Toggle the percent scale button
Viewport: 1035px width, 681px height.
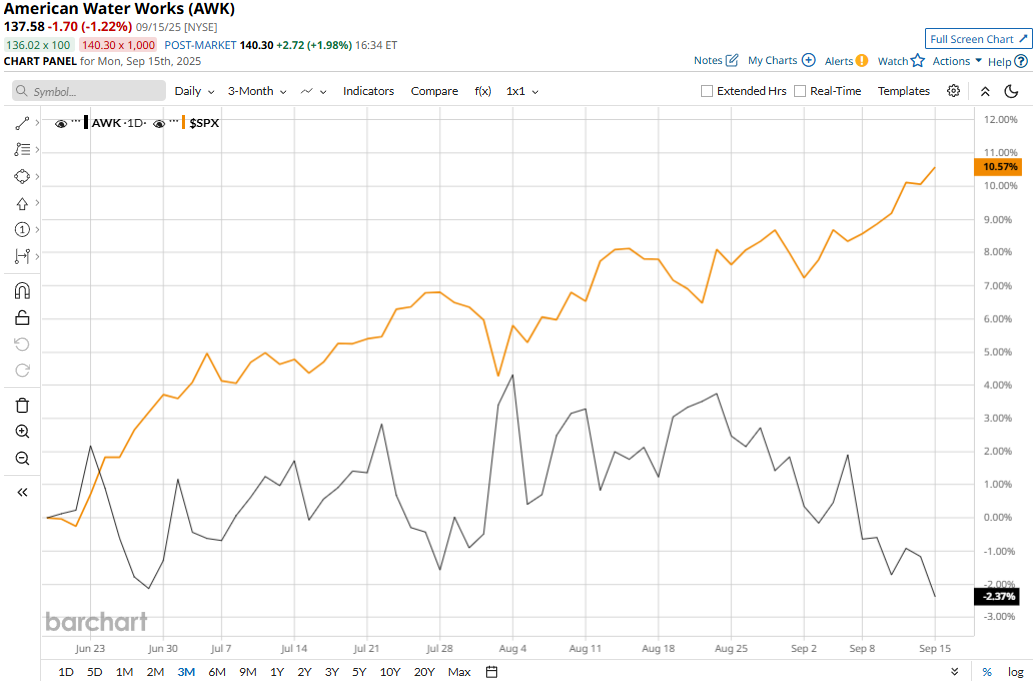[987, 672]
